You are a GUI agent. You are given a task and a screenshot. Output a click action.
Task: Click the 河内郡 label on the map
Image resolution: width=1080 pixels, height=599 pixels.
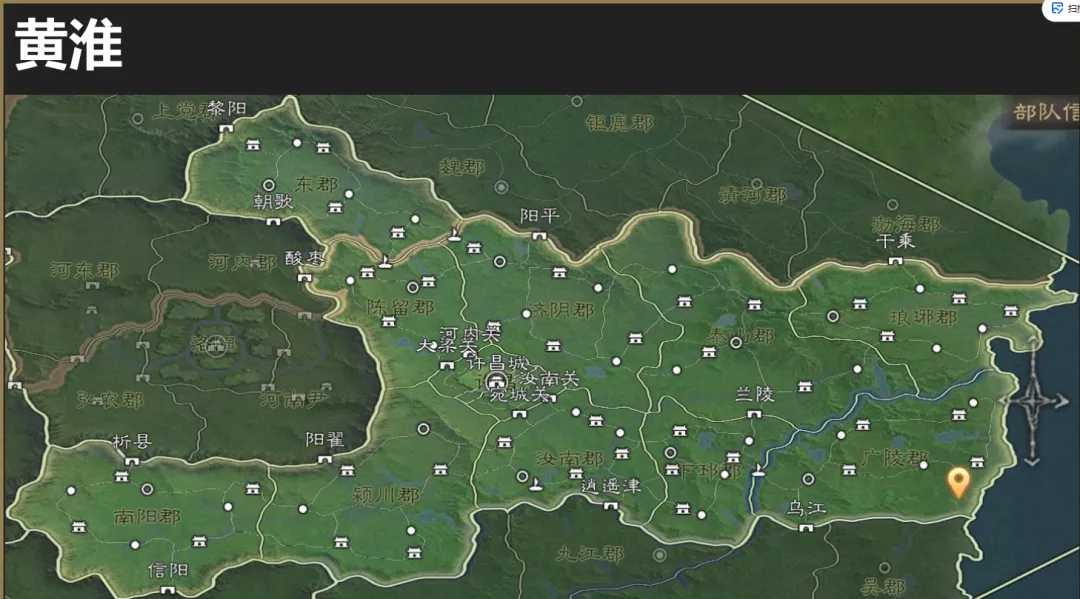(242, 262)
